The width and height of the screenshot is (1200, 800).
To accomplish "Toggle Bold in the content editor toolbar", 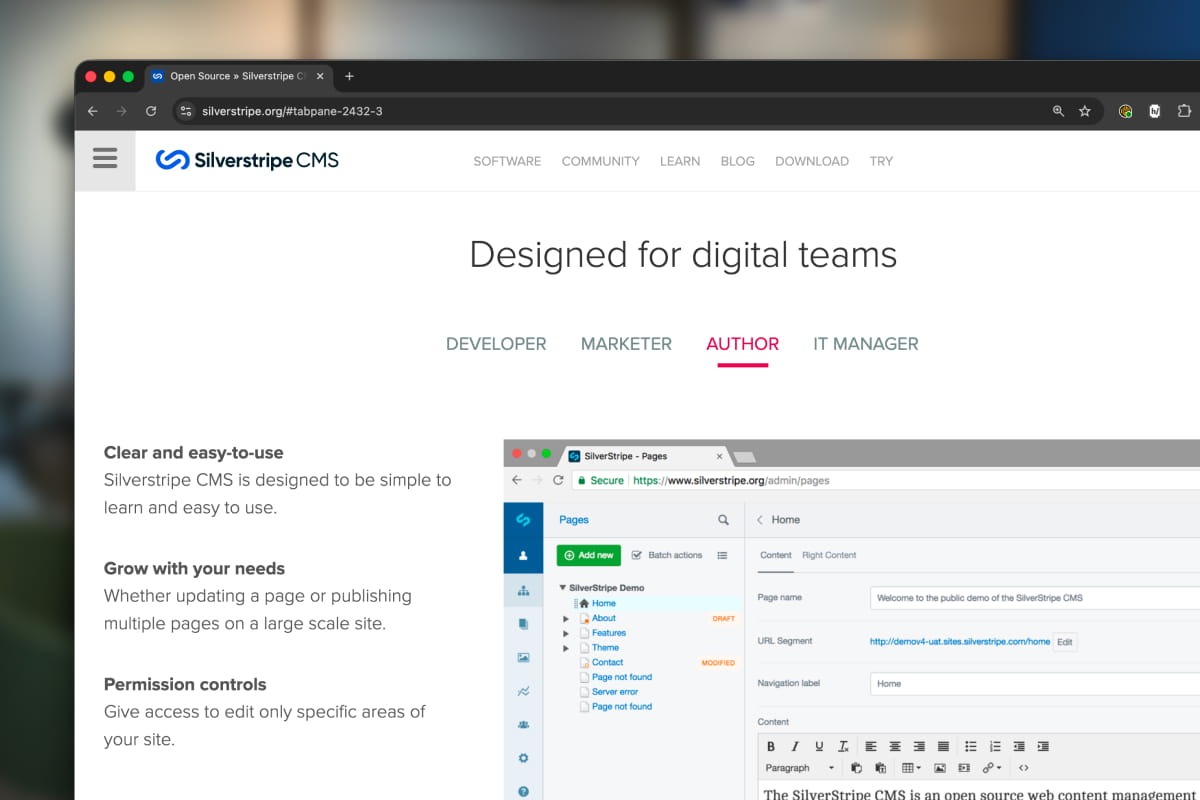I will (771, 746).
